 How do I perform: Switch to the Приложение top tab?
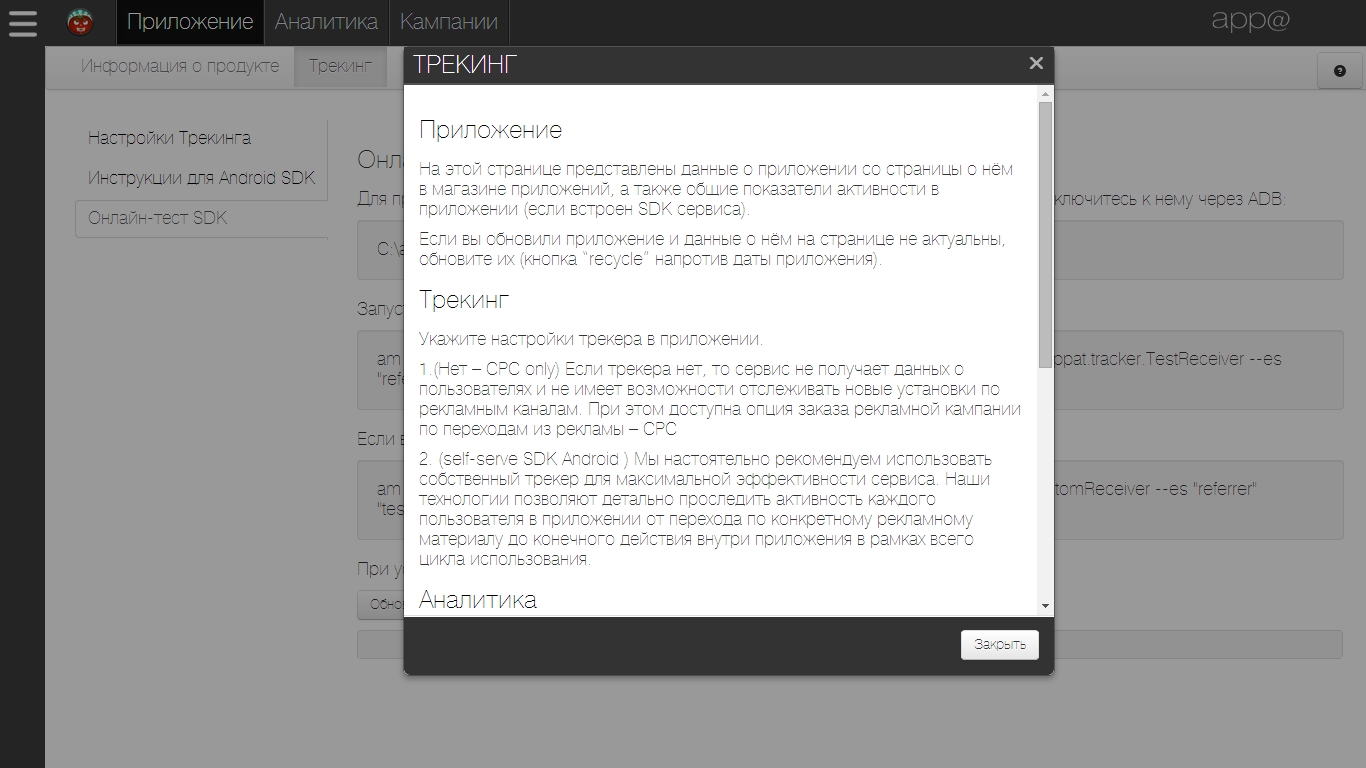point(190,22)
